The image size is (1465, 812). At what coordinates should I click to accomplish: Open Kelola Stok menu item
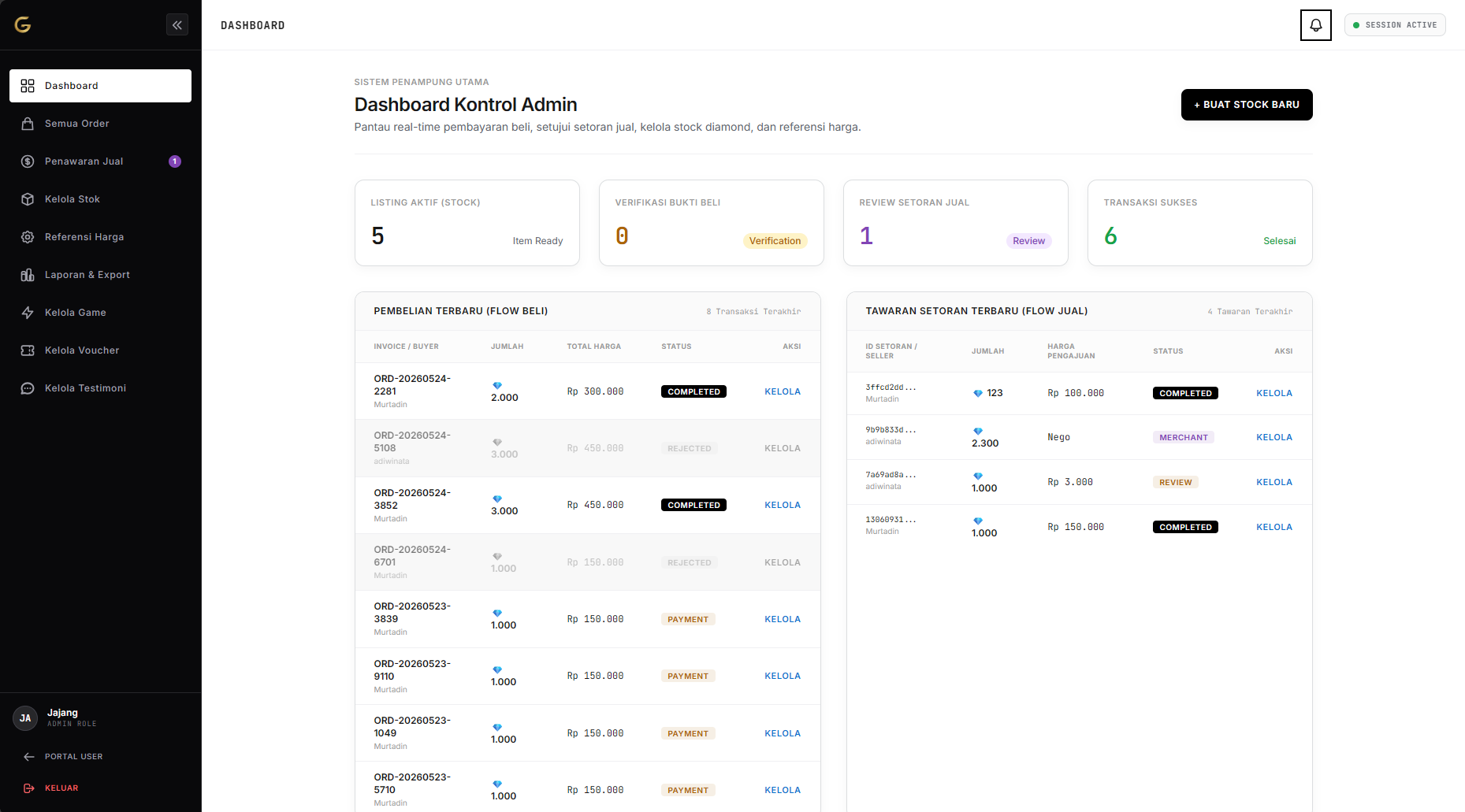(100, 199)
